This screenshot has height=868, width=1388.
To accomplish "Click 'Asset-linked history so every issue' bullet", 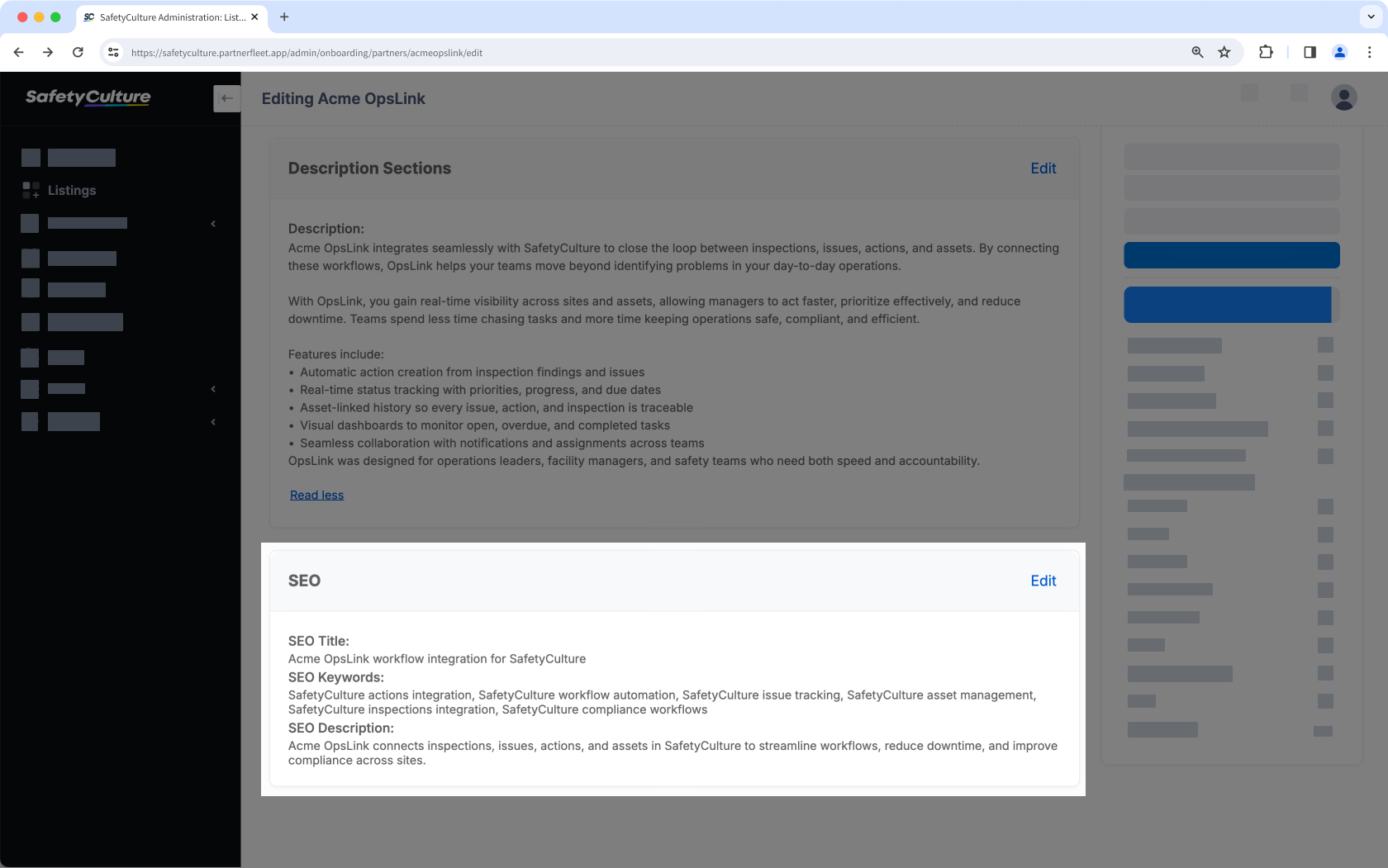I will (x=496, y=408).
